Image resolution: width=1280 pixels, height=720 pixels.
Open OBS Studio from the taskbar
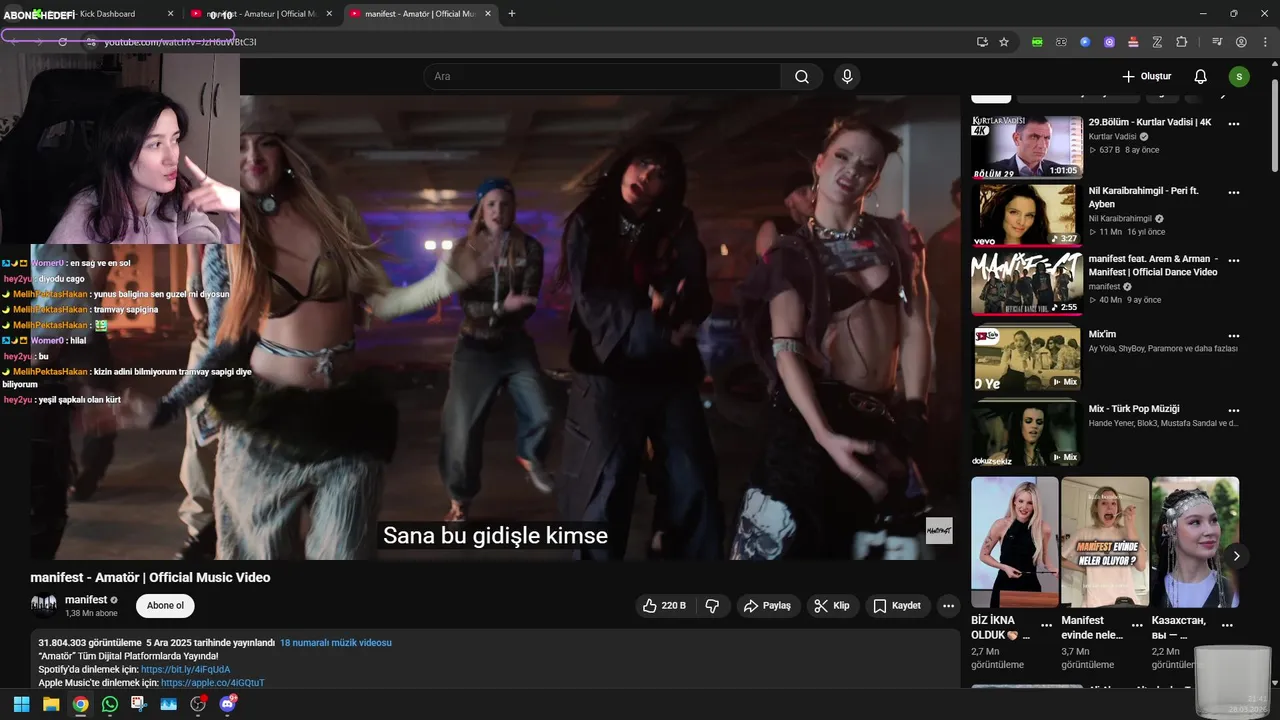pyautogui.click(x=198, y=704)
